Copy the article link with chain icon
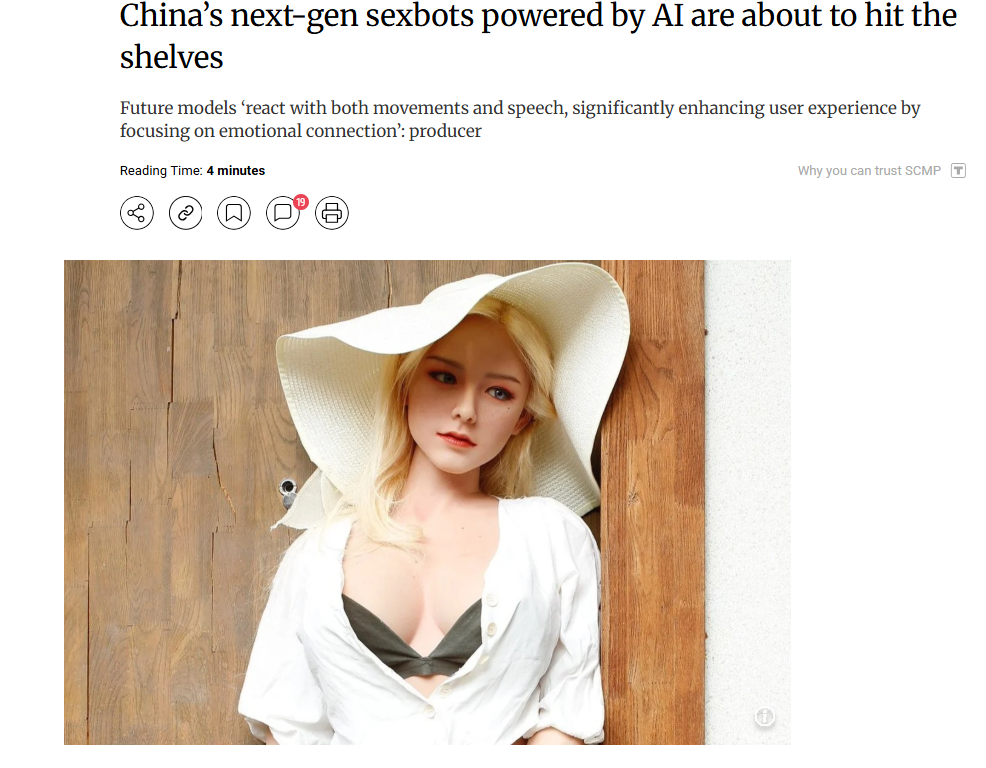Viewport: 986px width, 768px height. pos(186,213)
